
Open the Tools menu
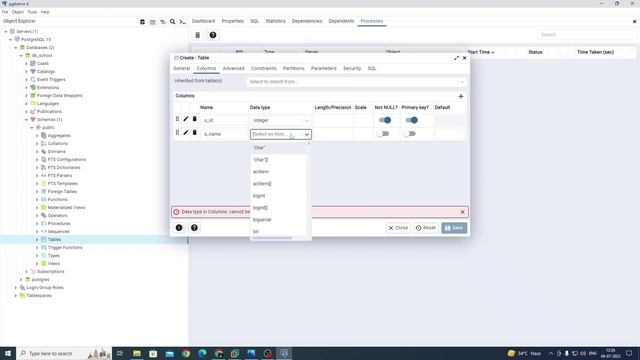pyautogui.click(x=32, y=12)
